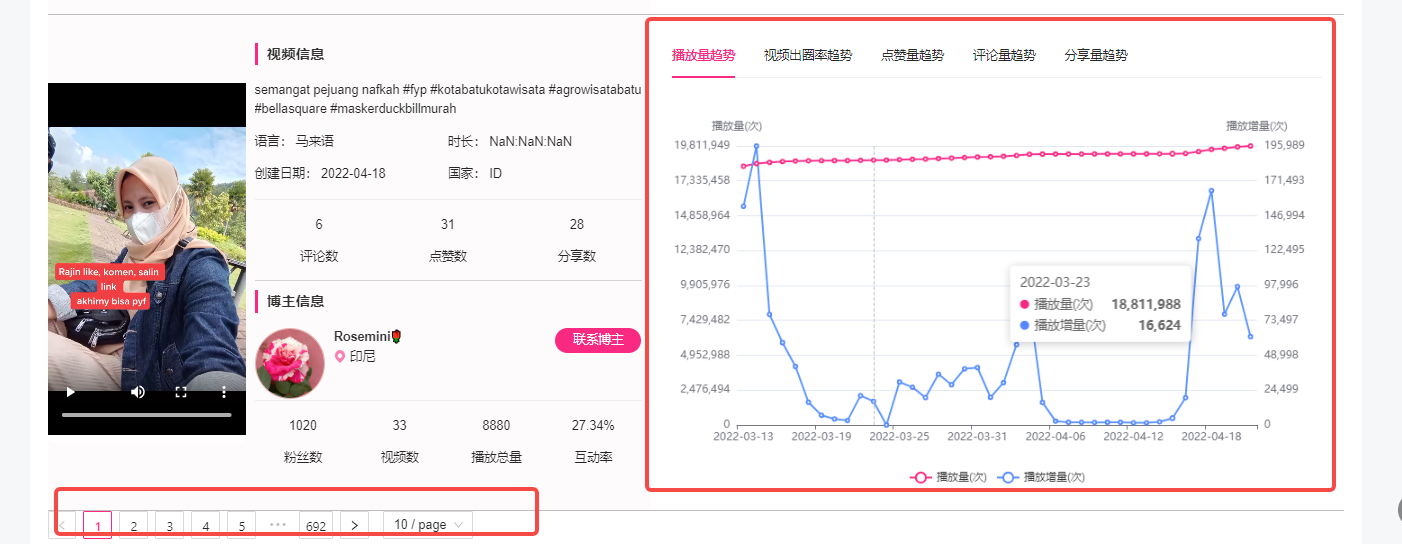Select the 播放量趋势 tab
The height and width of the screenshot is (544, 1402).
[x=703, y=55]
